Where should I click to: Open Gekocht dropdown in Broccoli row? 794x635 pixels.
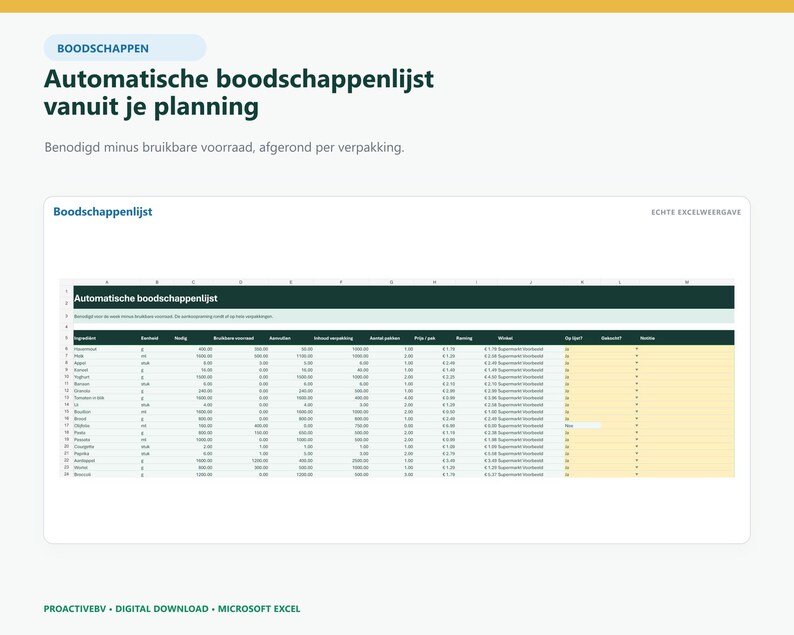point(637,474)
